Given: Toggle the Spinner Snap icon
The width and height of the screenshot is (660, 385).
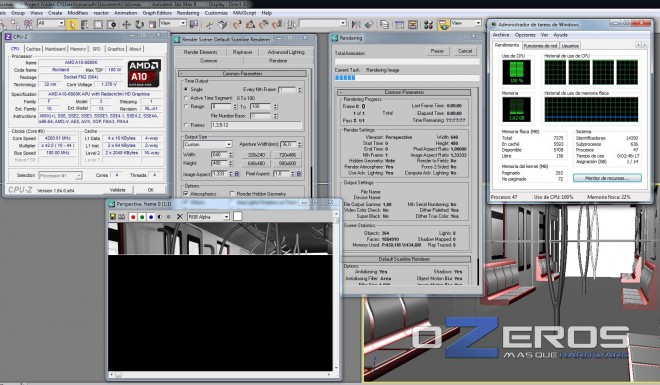Looking at the screenshot, I should coord(277,24).
